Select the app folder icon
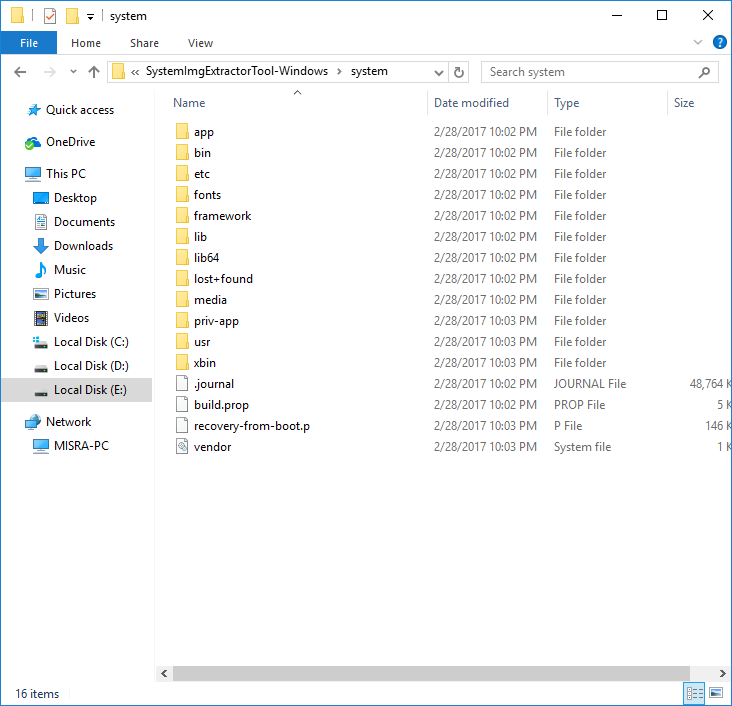This screenshot has height=706, width=732. pyautogui.click(x=182, y=132)
